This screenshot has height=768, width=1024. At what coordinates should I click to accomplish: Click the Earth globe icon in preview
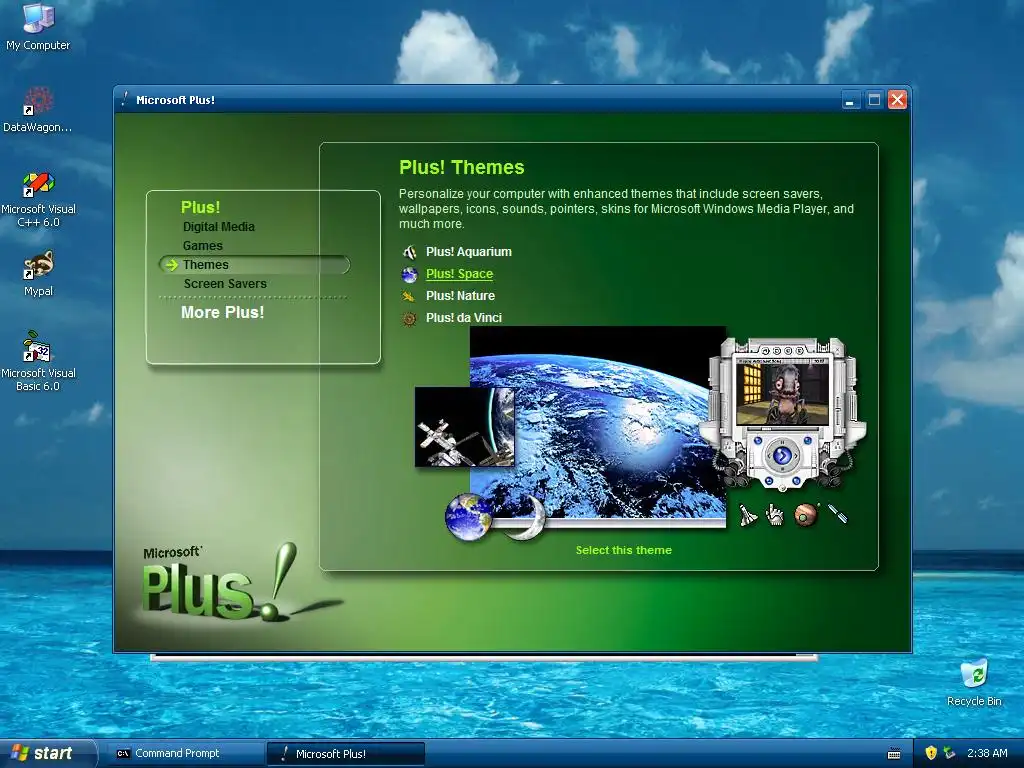pyautogui.click(x=468, y=517)
